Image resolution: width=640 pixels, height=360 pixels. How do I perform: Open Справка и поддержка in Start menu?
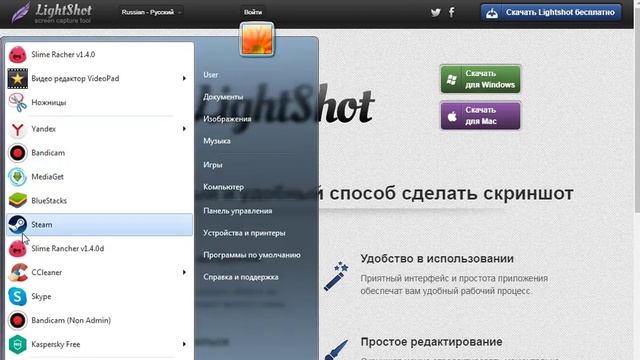pyautogui.click(x=241, y=277)
